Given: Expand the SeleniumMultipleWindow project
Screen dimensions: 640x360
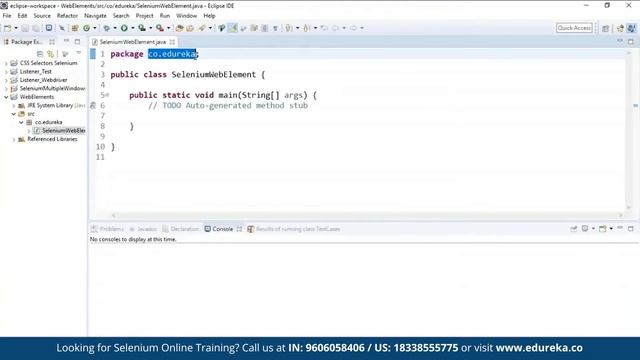Looking at the screenshot, I should [6, 89].
